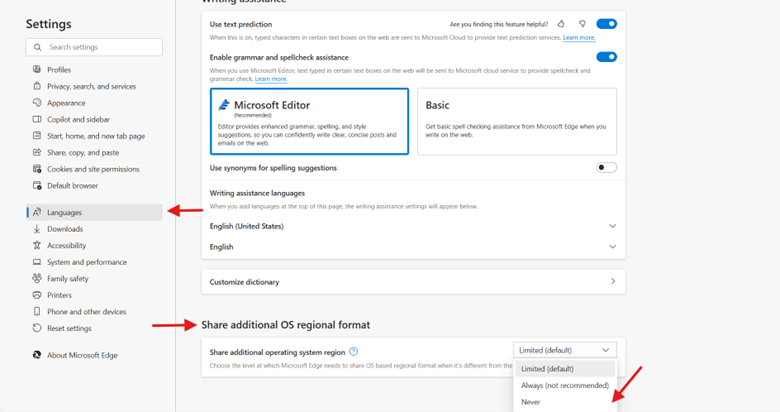
Task: Select Never from the dropdown list
Action: coord(530,402)
